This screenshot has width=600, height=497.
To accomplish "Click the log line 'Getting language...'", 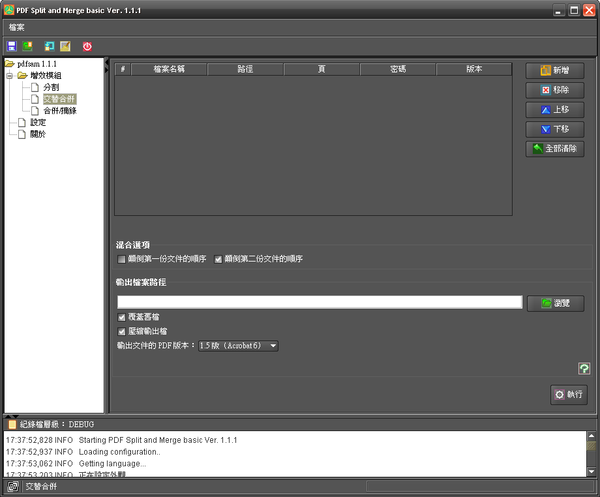I will (x=112, y=464).
